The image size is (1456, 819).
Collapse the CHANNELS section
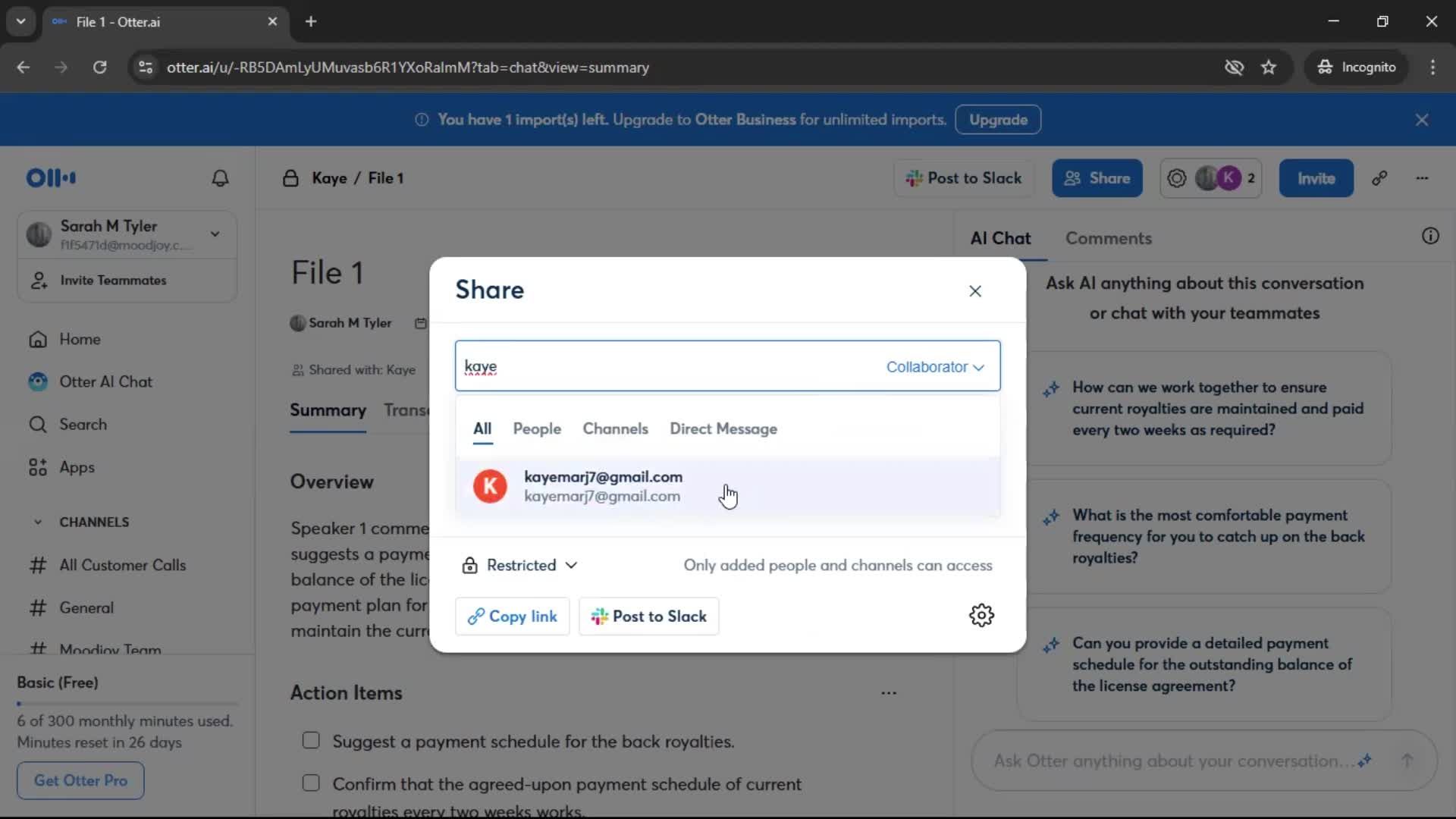[38, 522]
